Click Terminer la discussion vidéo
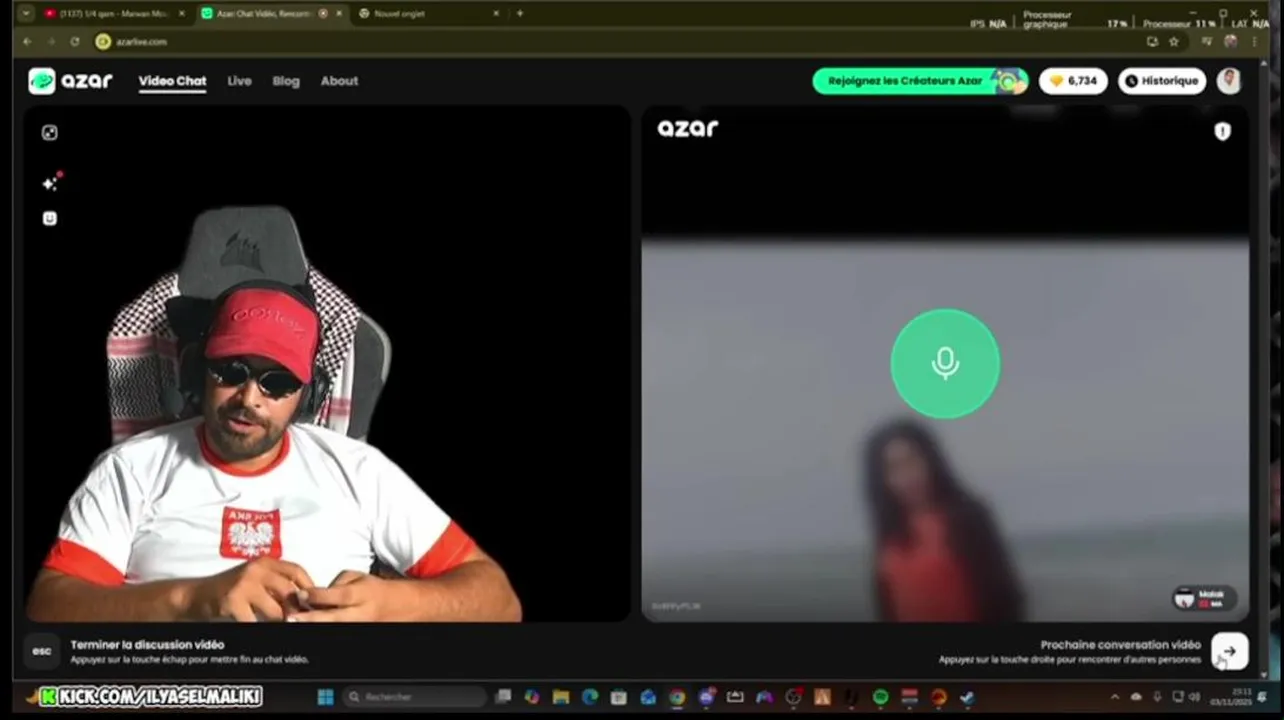1284x720 pixels. [x=147, y=645]
